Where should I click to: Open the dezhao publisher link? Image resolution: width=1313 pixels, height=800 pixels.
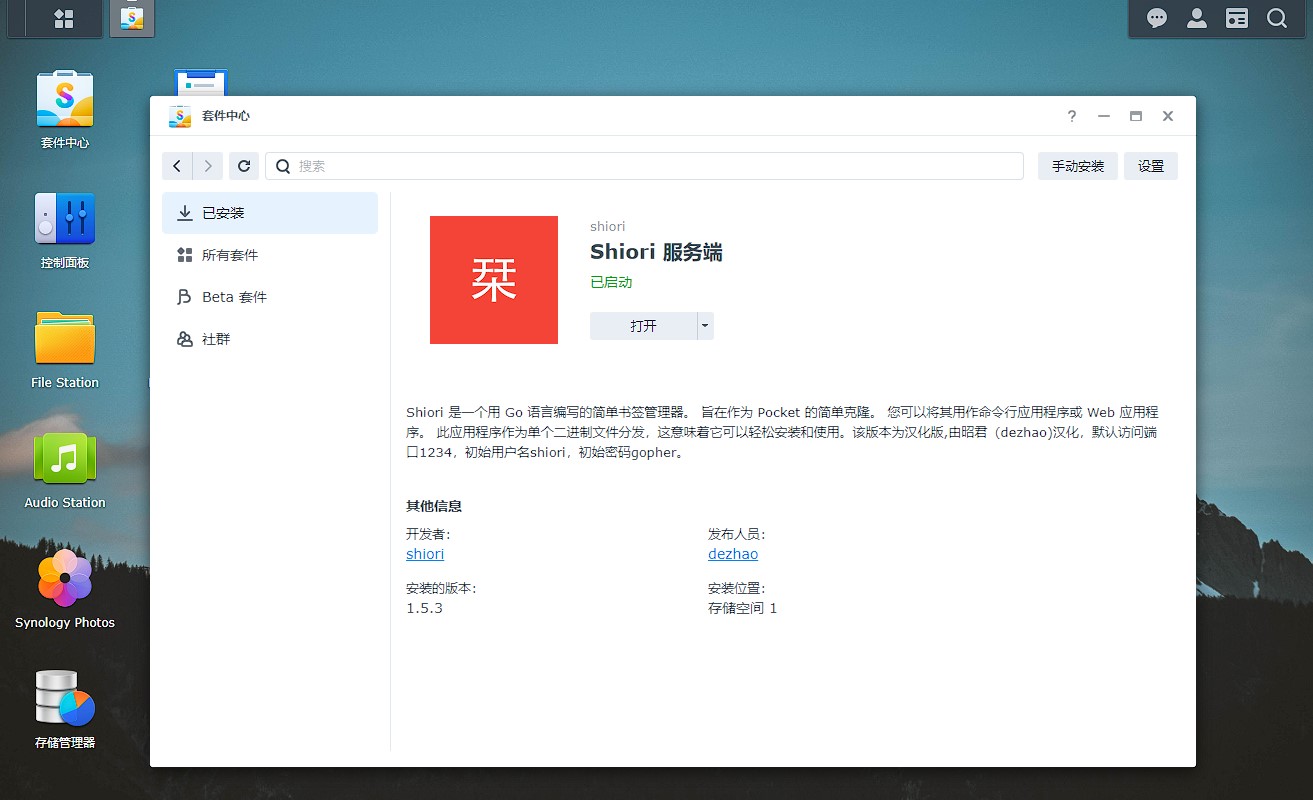click(733, 554)
